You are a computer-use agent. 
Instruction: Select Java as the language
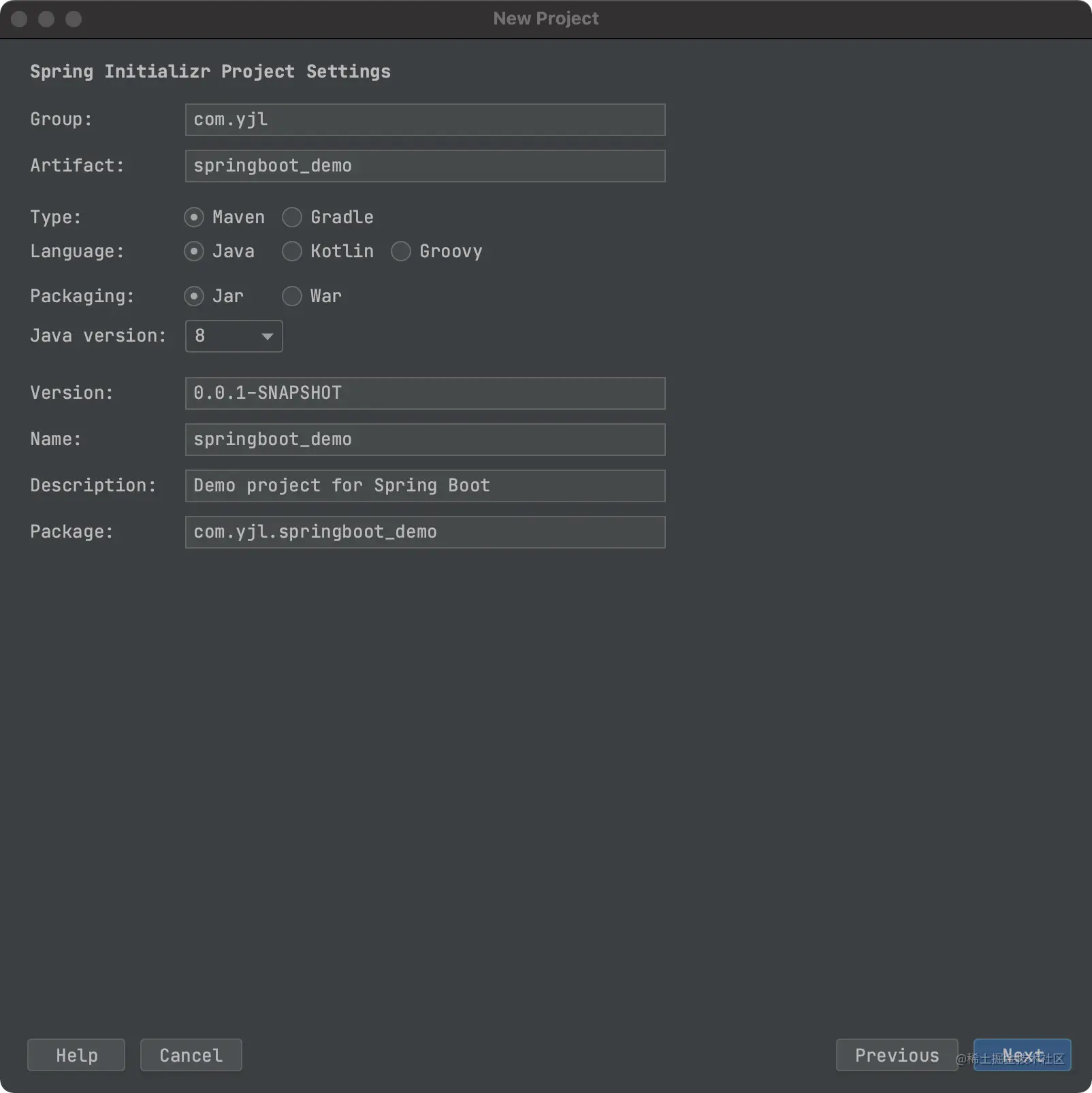click(x=194, y=251)
